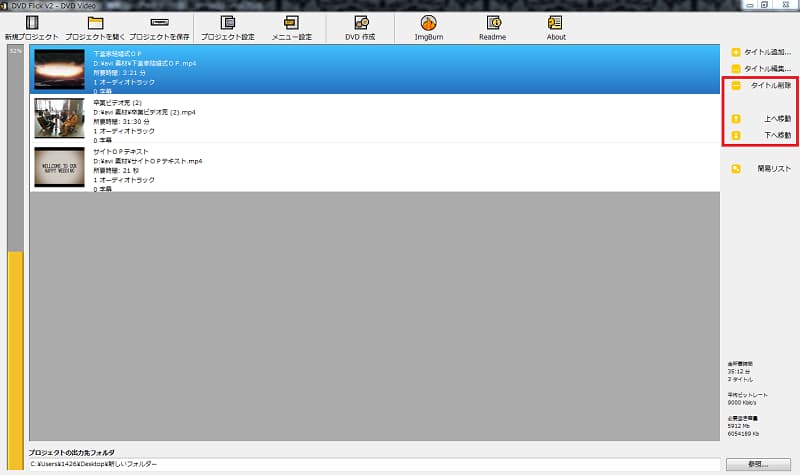800x475 pixels.
Task: Switch to 簡易リスト simple list view
Action: [x=761, y=168]
